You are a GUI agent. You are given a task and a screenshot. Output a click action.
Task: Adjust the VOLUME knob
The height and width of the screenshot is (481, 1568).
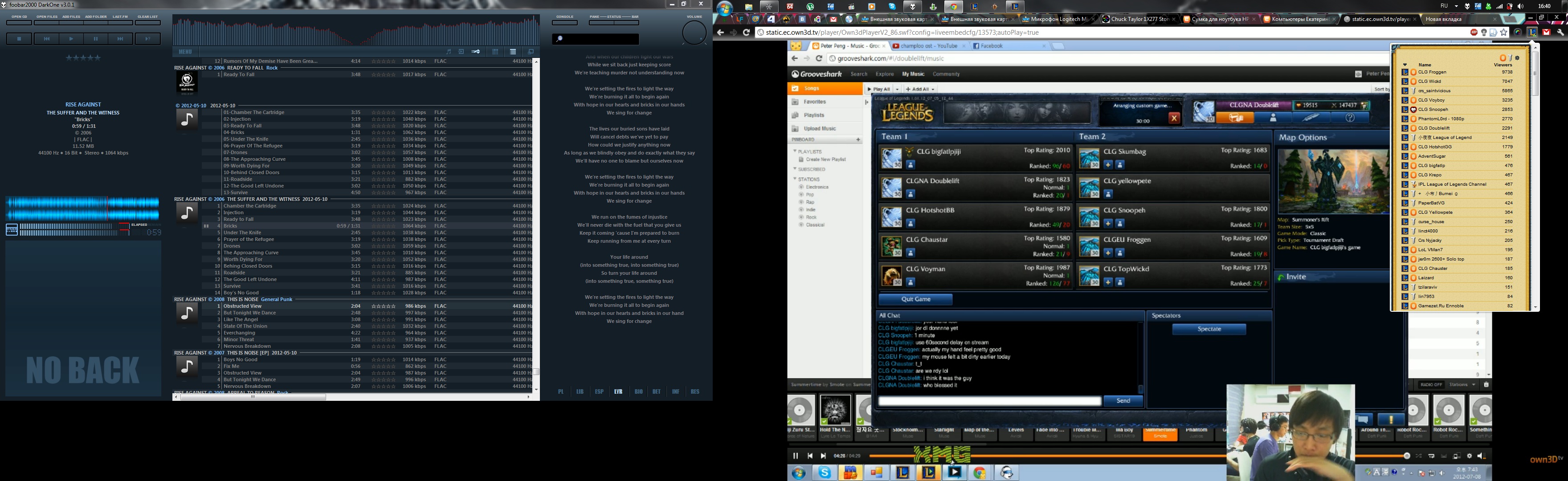point(694,32)
